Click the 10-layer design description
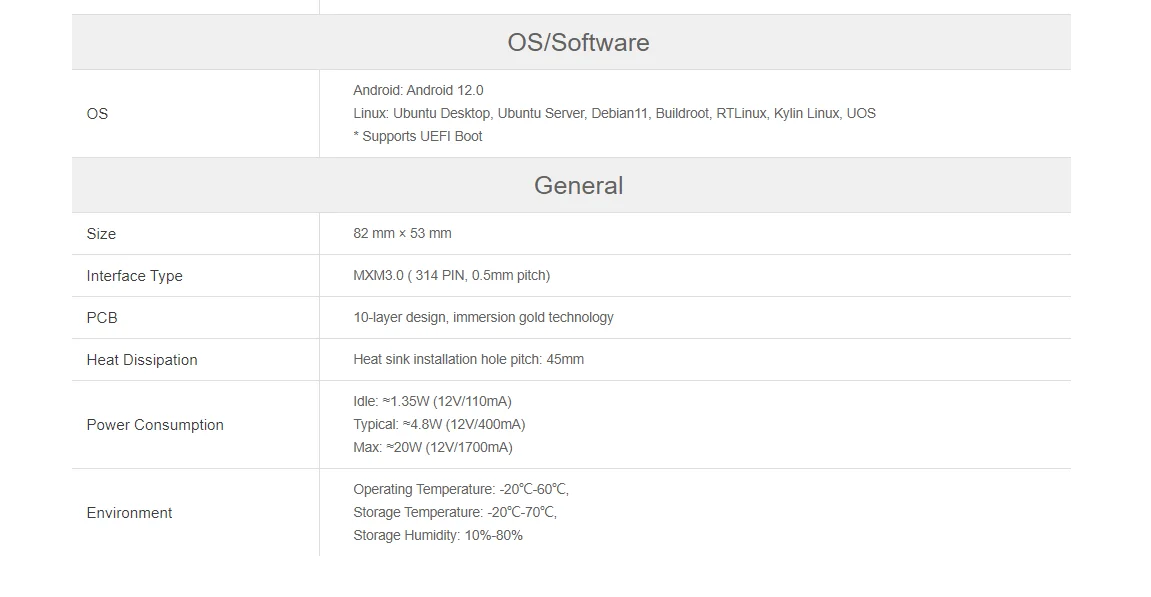 point(483,317)
